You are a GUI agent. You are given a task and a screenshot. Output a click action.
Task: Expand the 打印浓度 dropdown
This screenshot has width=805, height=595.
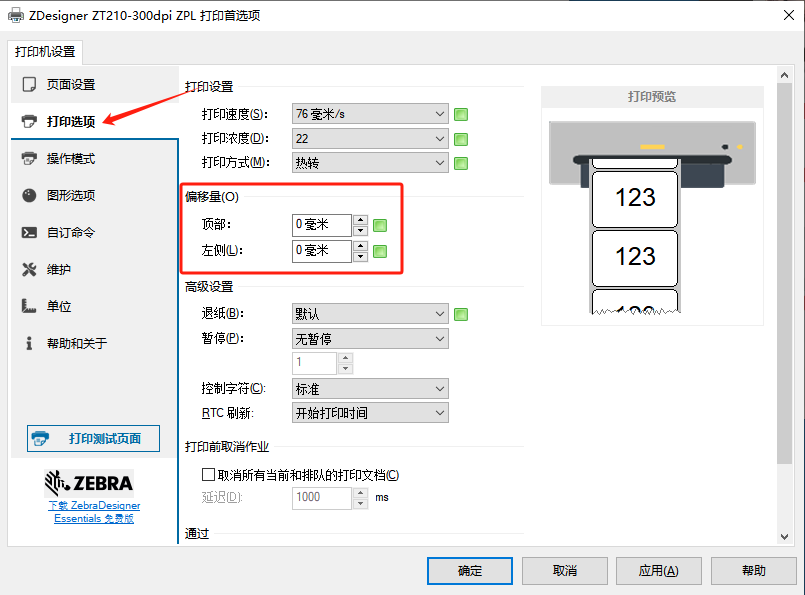pos(370,139)
